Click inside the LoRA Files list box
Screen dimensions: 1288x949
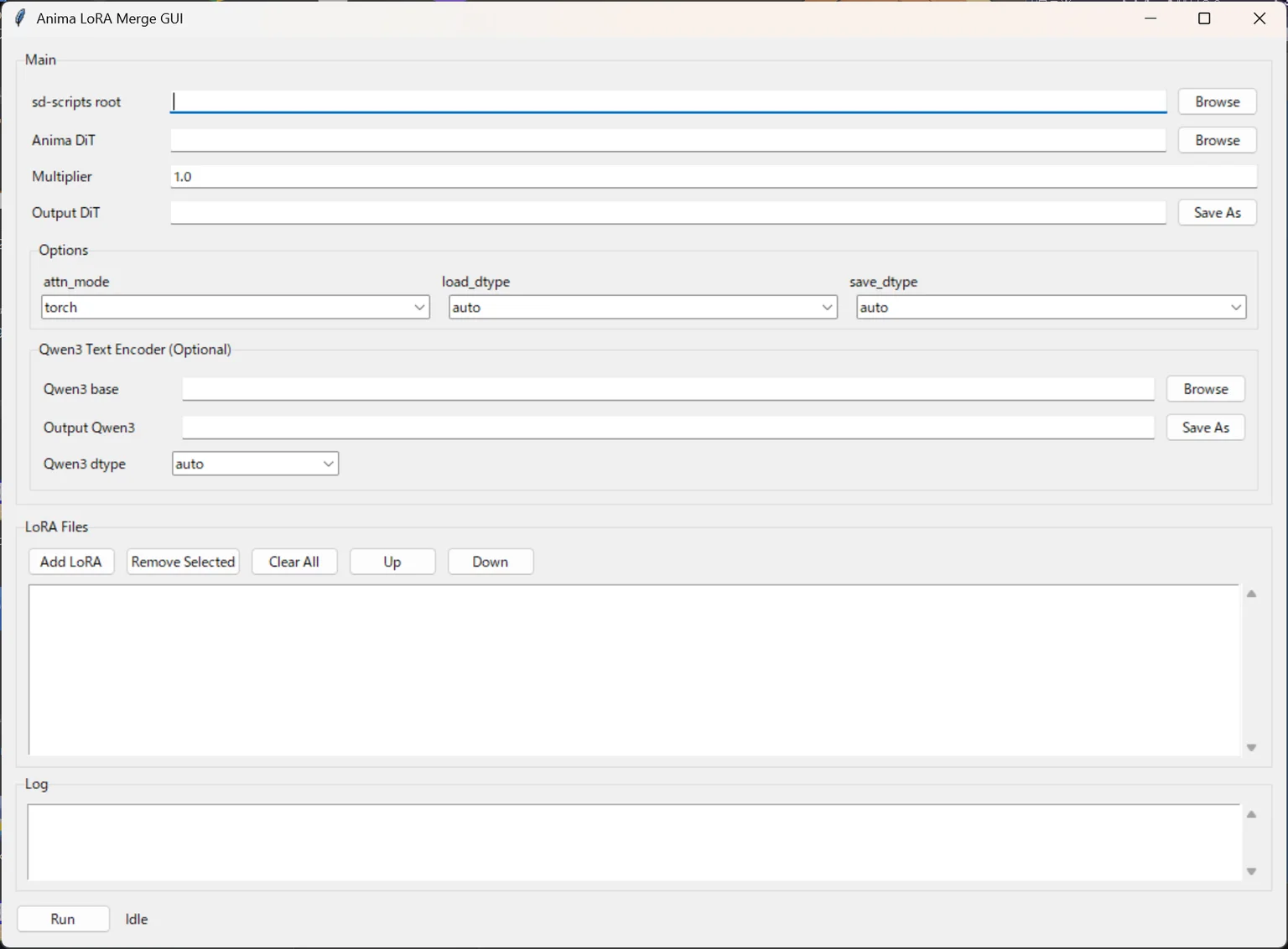pyautogui.click(x=634, y=670)
